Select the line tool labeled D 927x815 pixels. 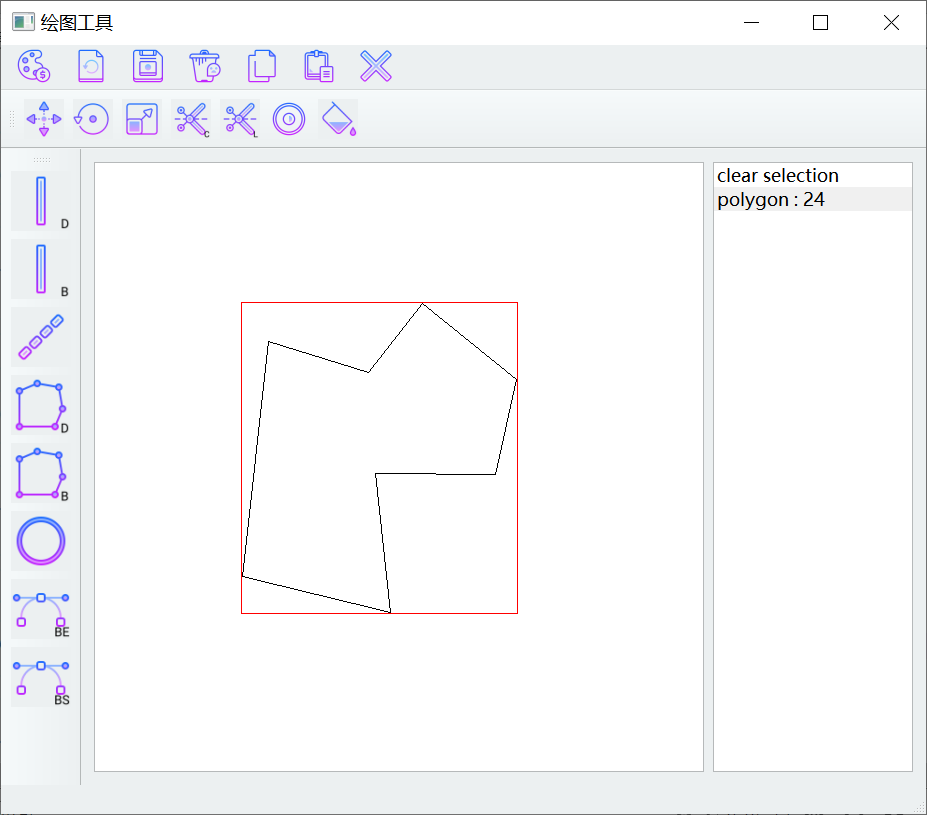[x=41, y=201]
